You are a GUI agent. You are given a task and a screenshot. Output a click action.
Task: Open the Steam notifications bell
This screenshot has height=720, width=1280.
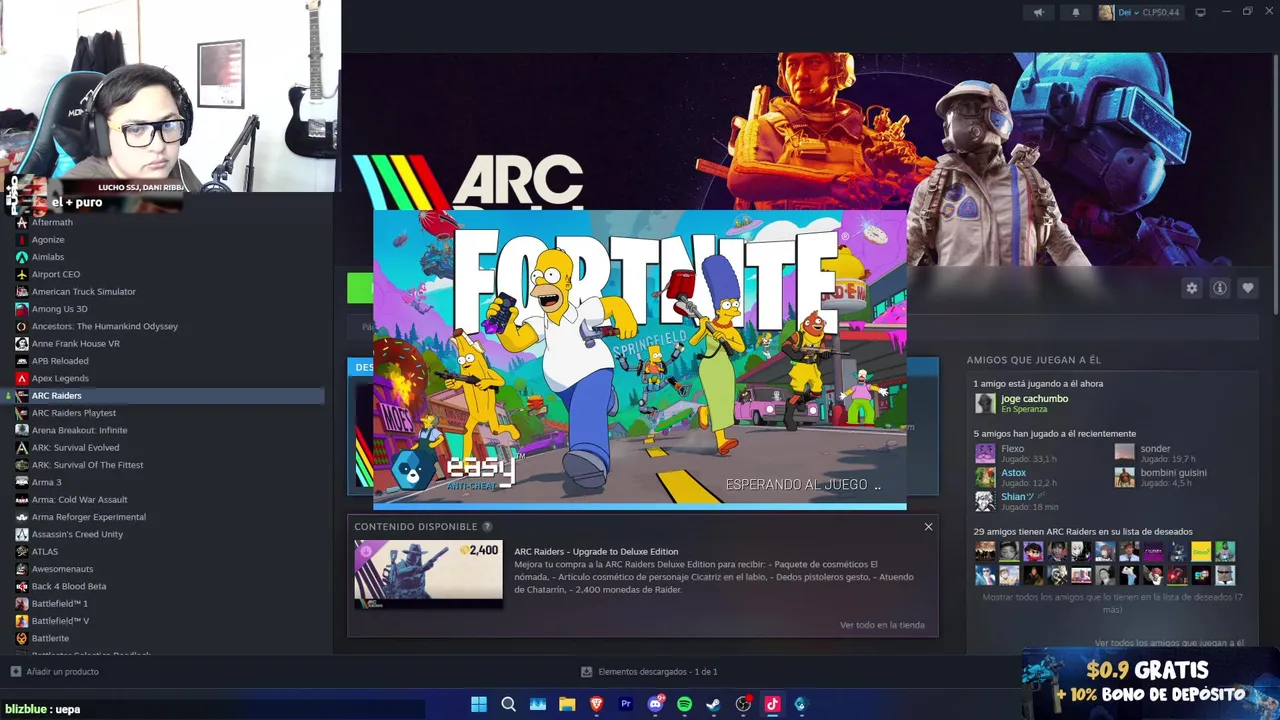(x=1076, y=12)
